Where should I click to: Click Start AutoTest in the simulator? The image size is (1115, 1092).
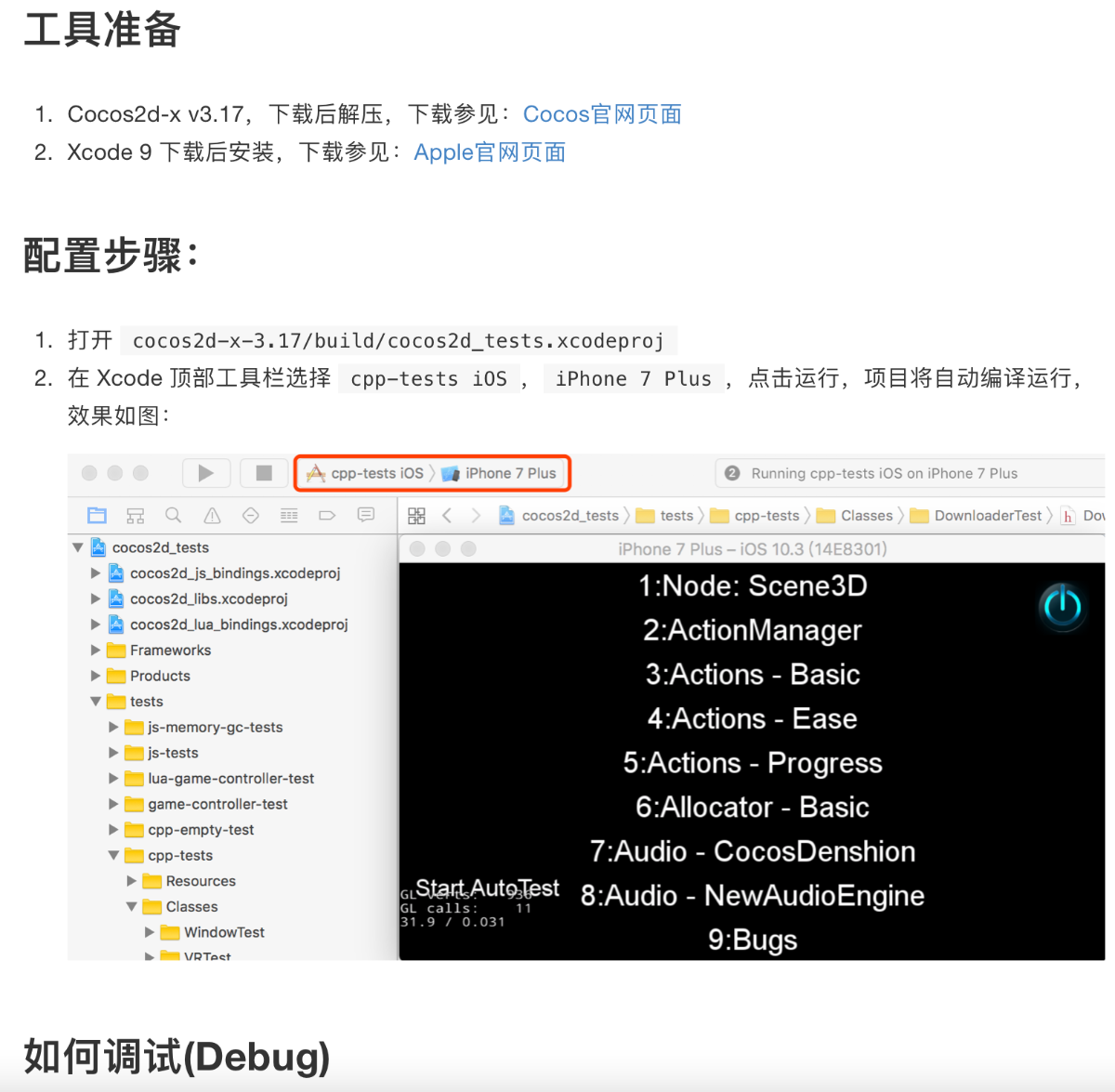[487, 888]
